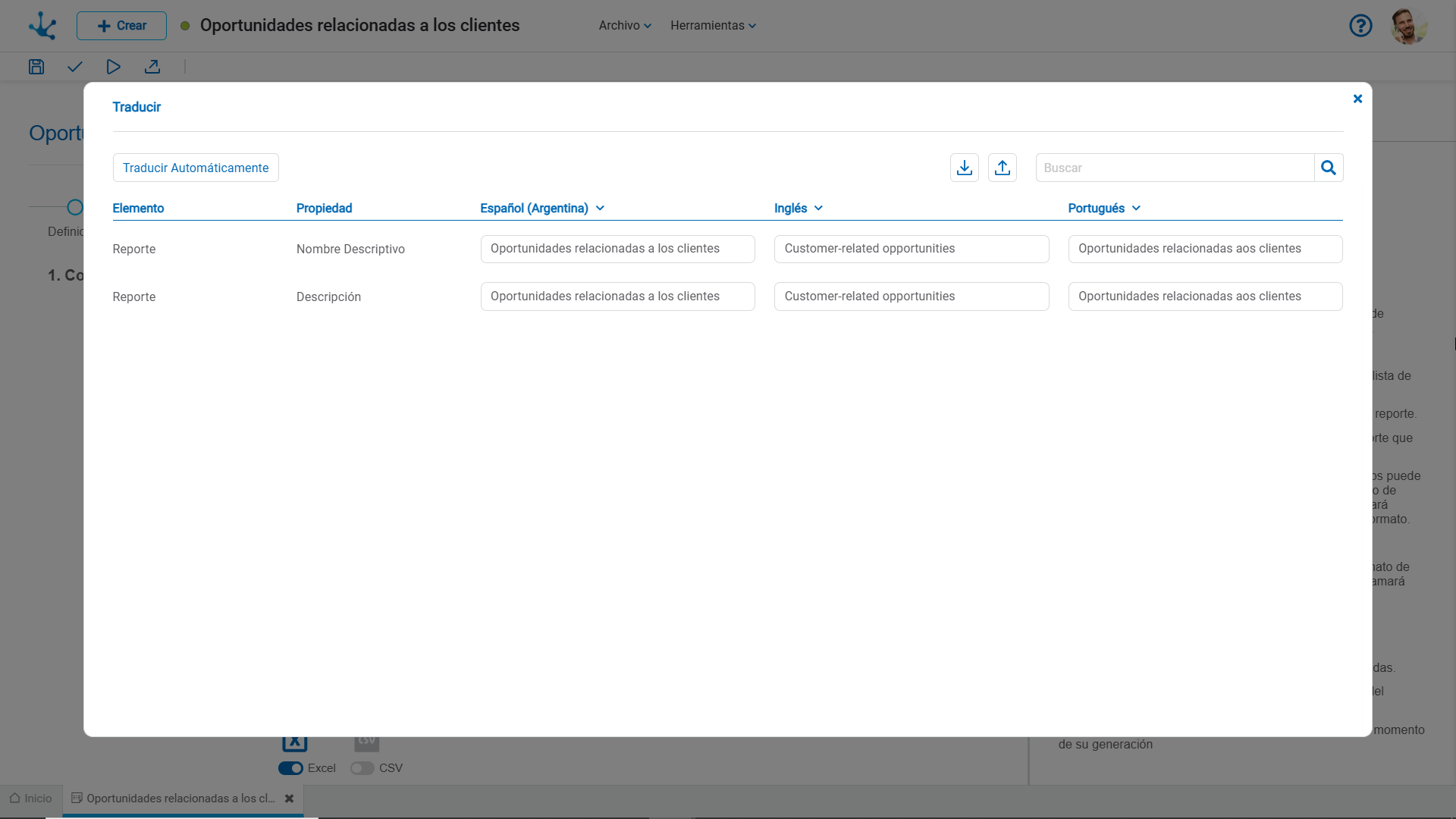Image resolution: width=1456 pixels, height=819 pixels.
Task: Click the download translations icon
Action: 965,168
